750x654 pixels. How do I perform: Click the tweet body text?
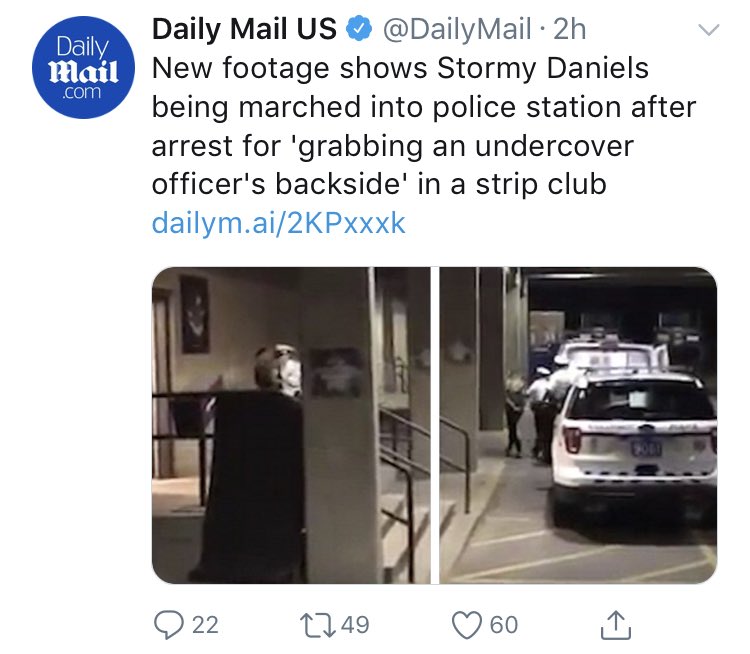424,126
